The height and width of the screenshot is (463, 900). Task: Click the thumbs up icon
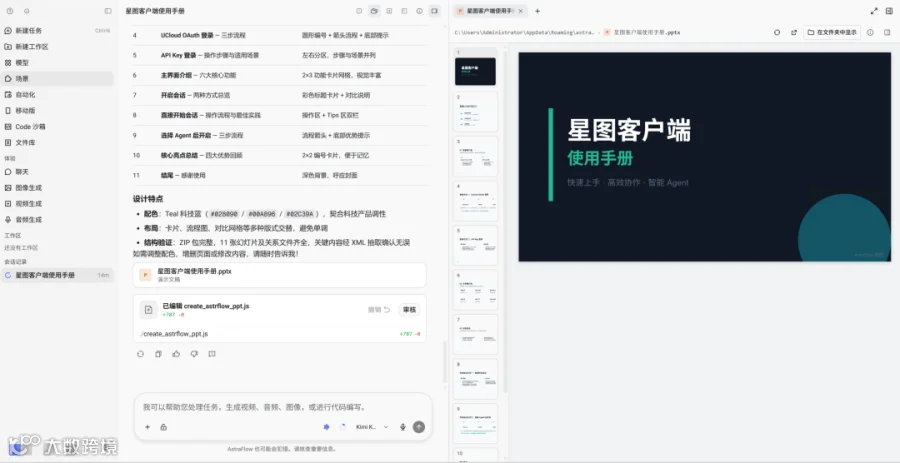tap(176, 354)
